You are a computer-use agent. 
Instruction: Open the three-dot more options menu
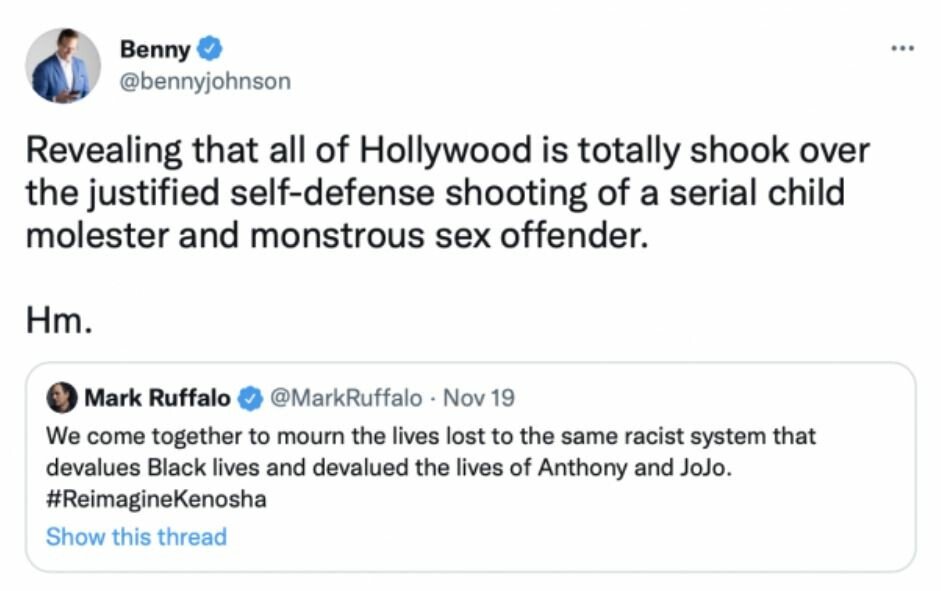click(902, 50)
